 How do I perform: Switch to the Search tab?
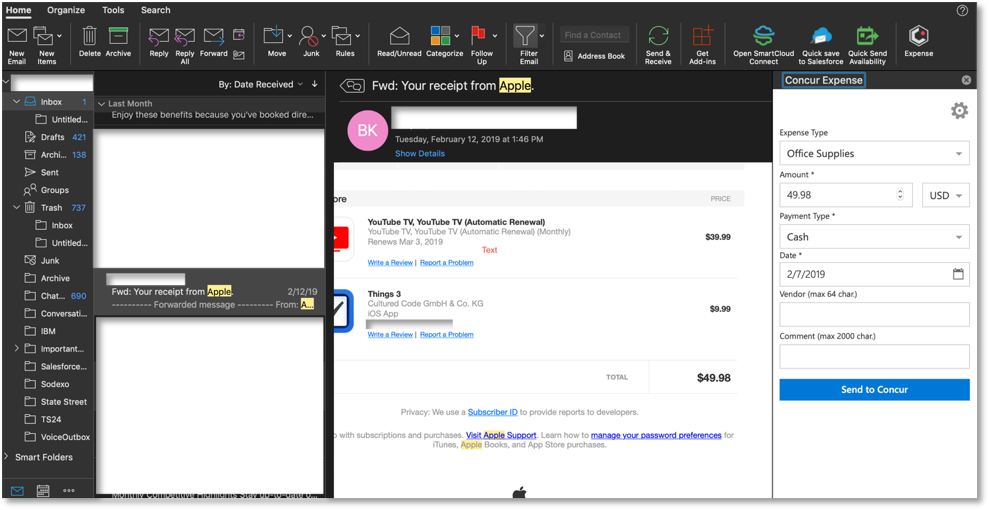(x=155, y=10)
